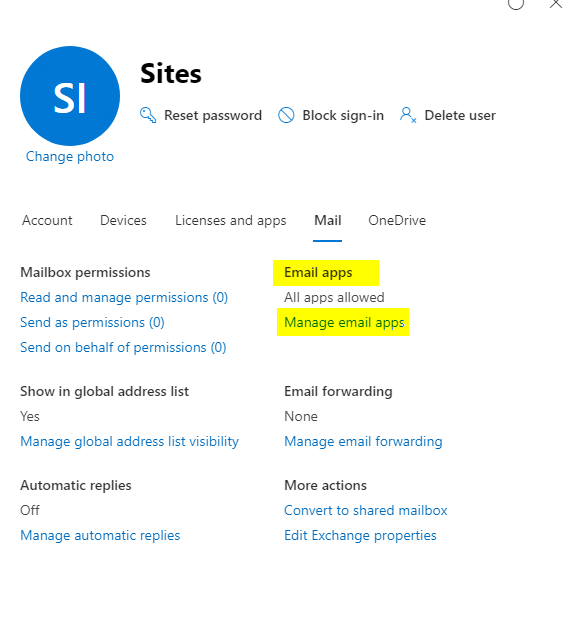The width and height of the screenshot is (569, 621).
Task: Close the user details panel
Action: 556,4
